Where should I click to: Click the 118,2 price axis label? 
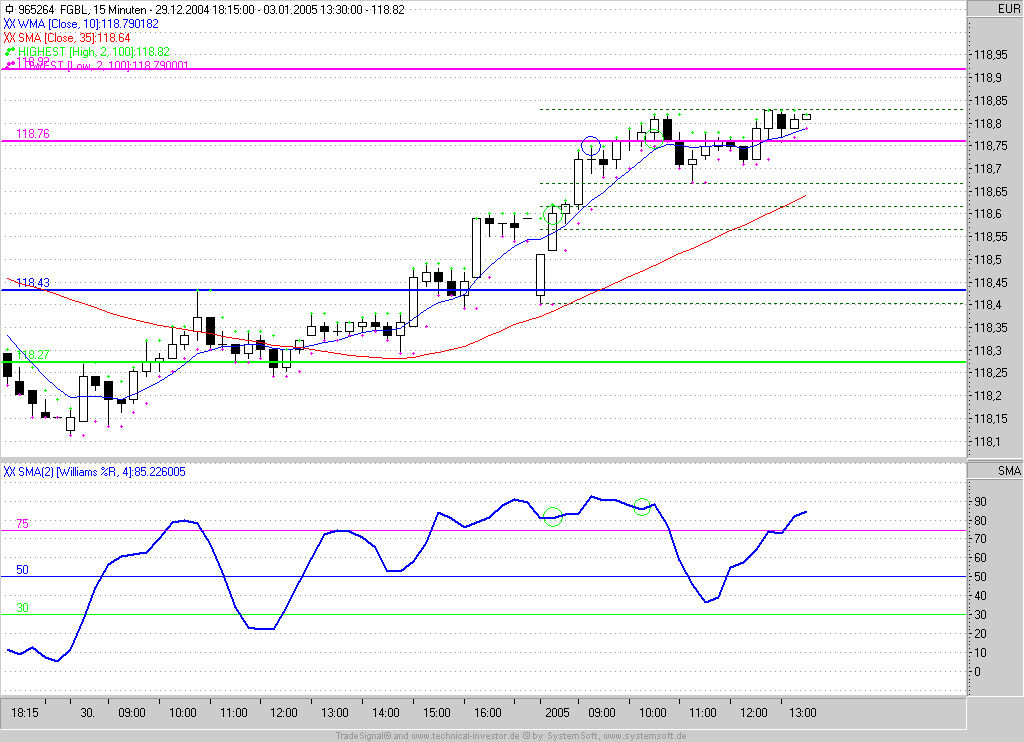point(987,395)
